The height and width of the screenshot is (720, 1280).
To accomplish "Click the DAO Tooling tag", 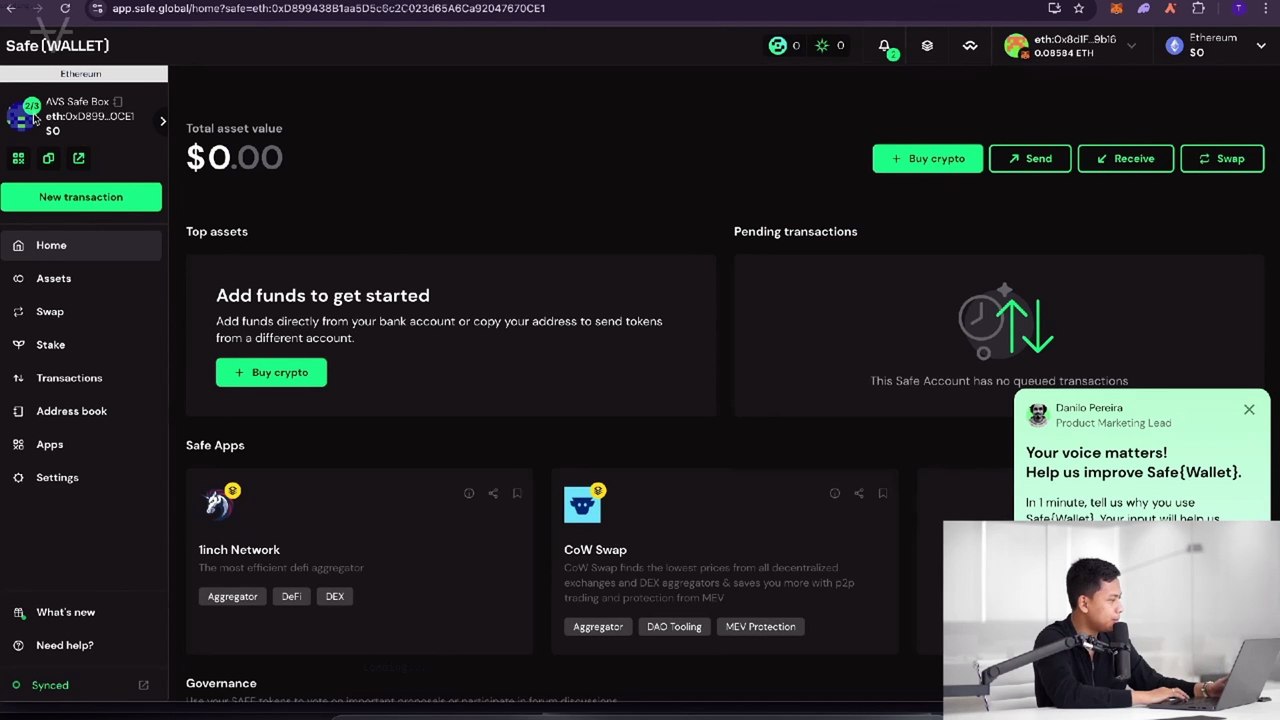I will [674, 627].
